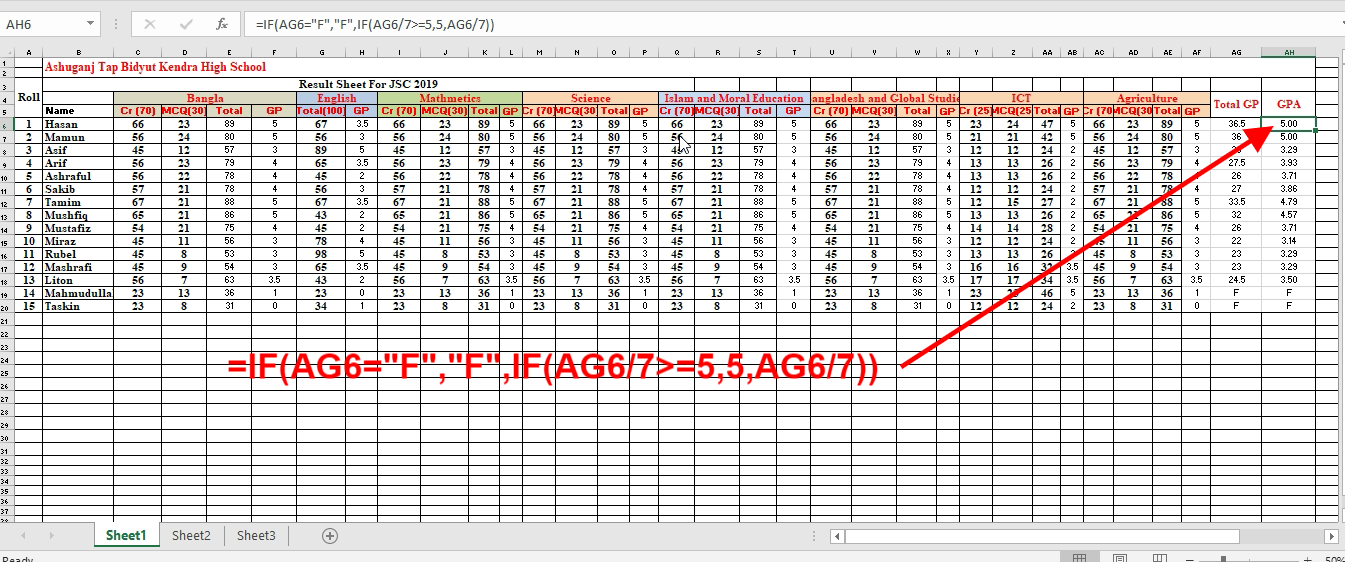Switch to the Sheet2 tab
Image resolution: width=1345 pixels, height=562 pixels.
[191, 536]
